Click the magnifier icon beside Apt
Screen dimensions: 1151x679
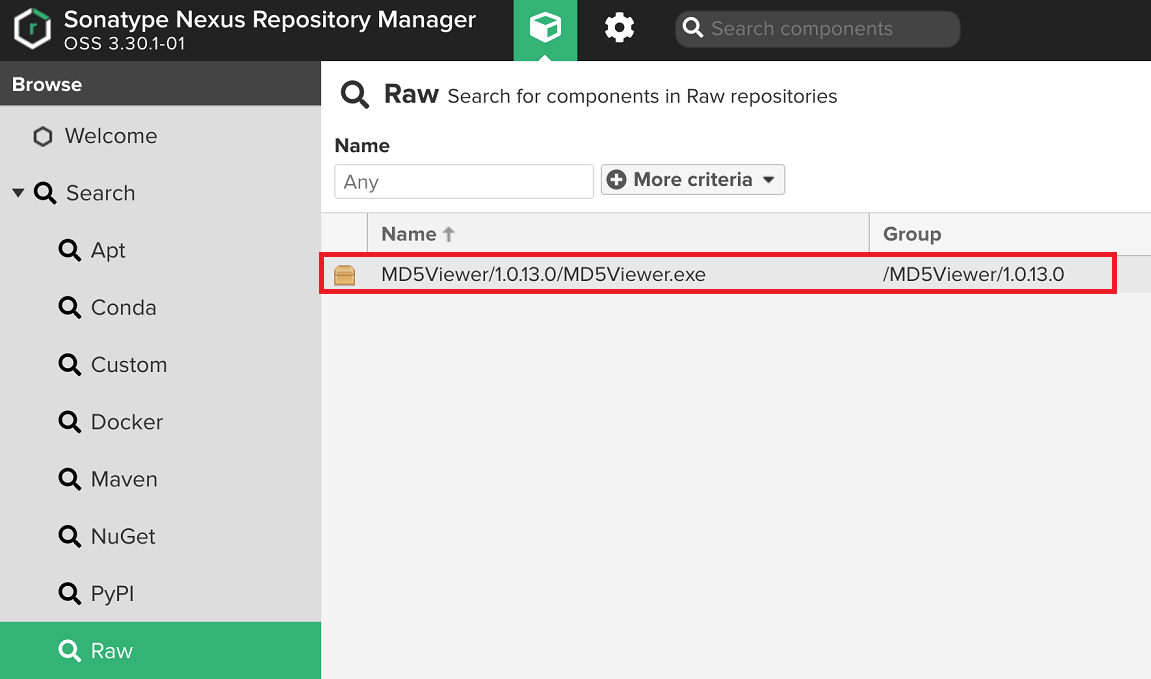click(70, 250)
